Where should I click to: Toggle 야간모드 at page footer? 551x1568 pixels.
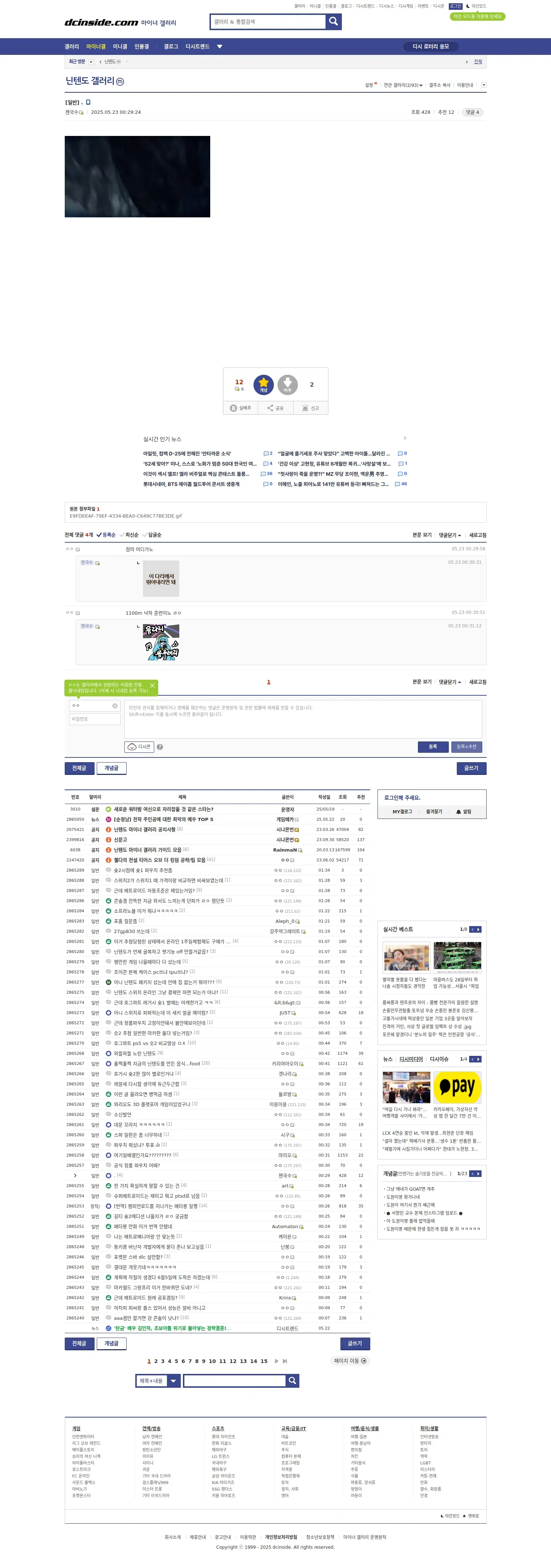click(450, 1516)
